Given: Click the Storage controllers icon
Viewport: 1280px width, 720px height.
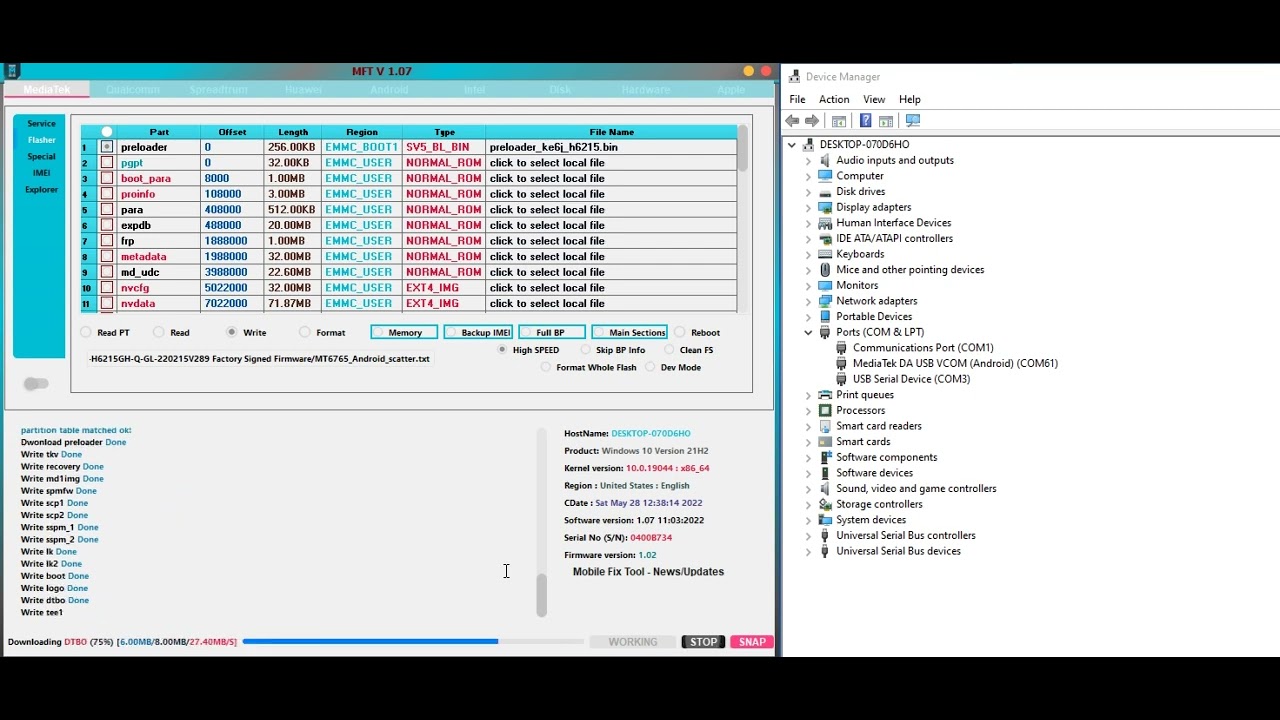Looking at the screenshot, I should [825, 504].
